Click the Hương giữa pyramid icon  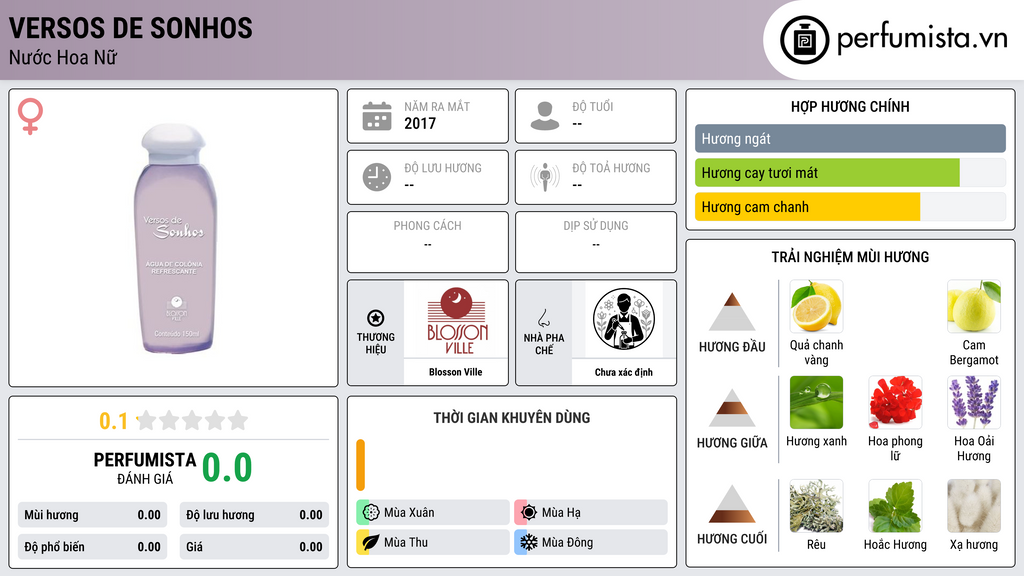click(x=732, y=408)
